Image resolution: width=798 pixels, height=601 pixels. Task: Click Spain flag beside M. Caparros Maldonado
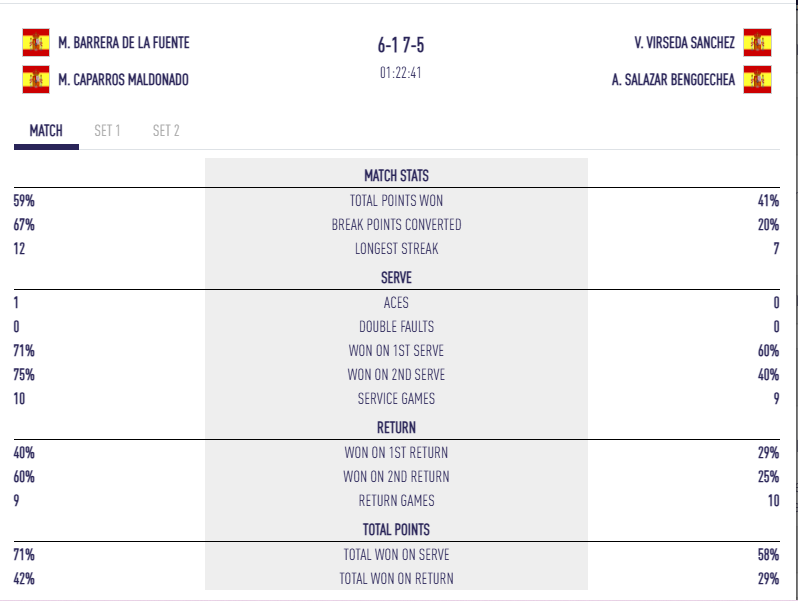(x=36, y=79)
